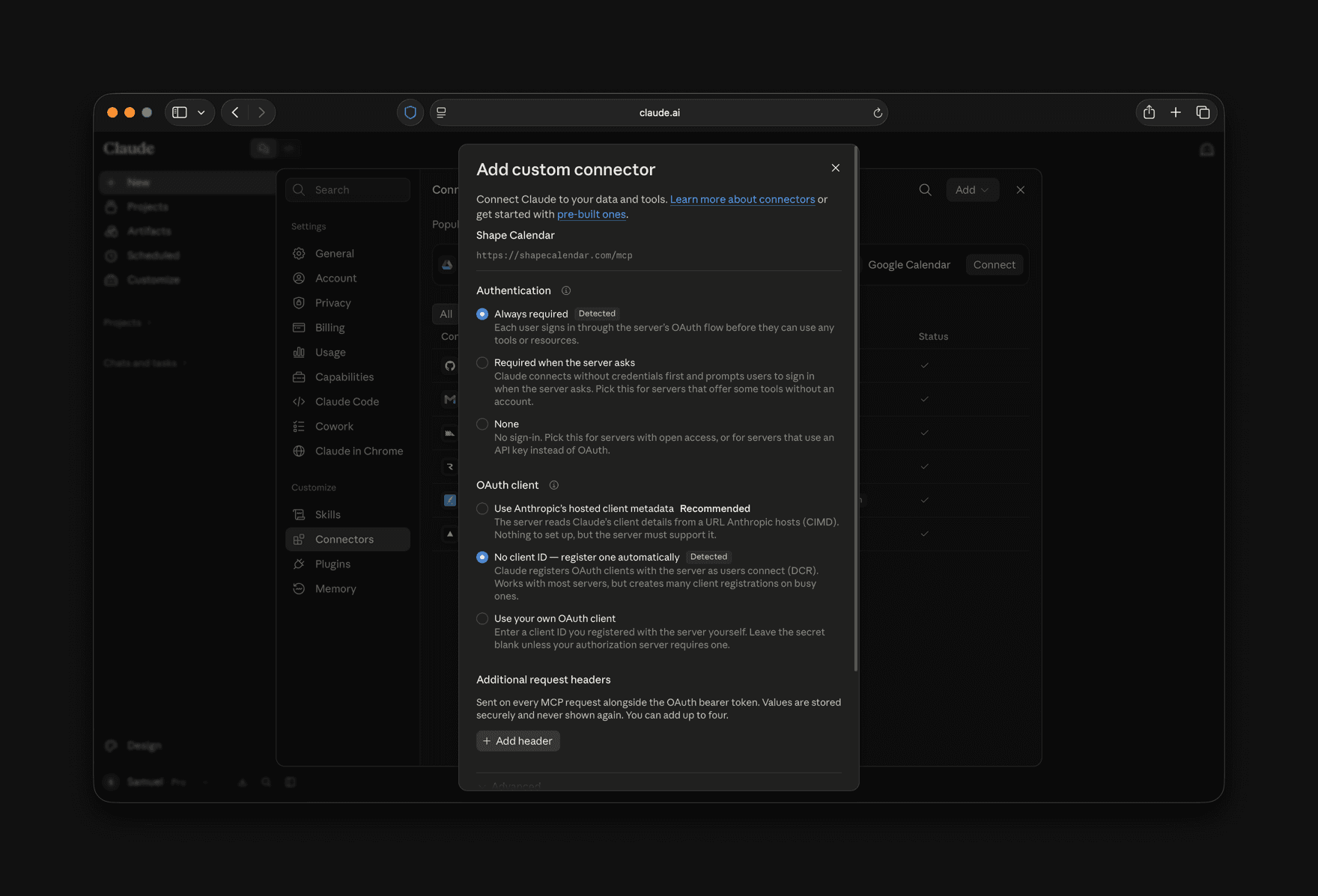The height and width of the screenshot is (896, 1318).
Task: Open connectors search magnifier icon
Action: pyautogui.click(x=926, y=189)
